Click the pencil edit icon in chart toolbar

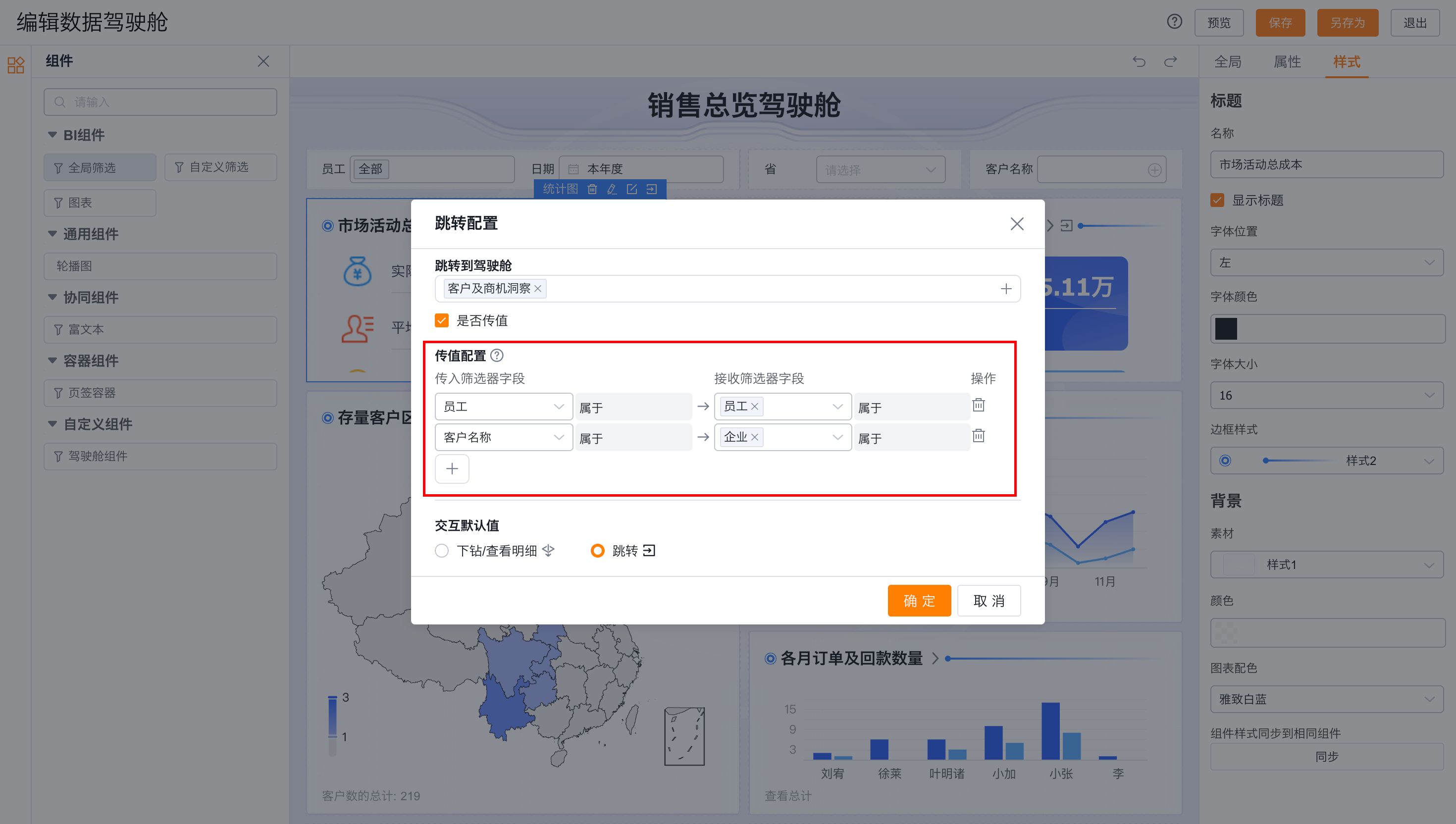pos(612,189)
